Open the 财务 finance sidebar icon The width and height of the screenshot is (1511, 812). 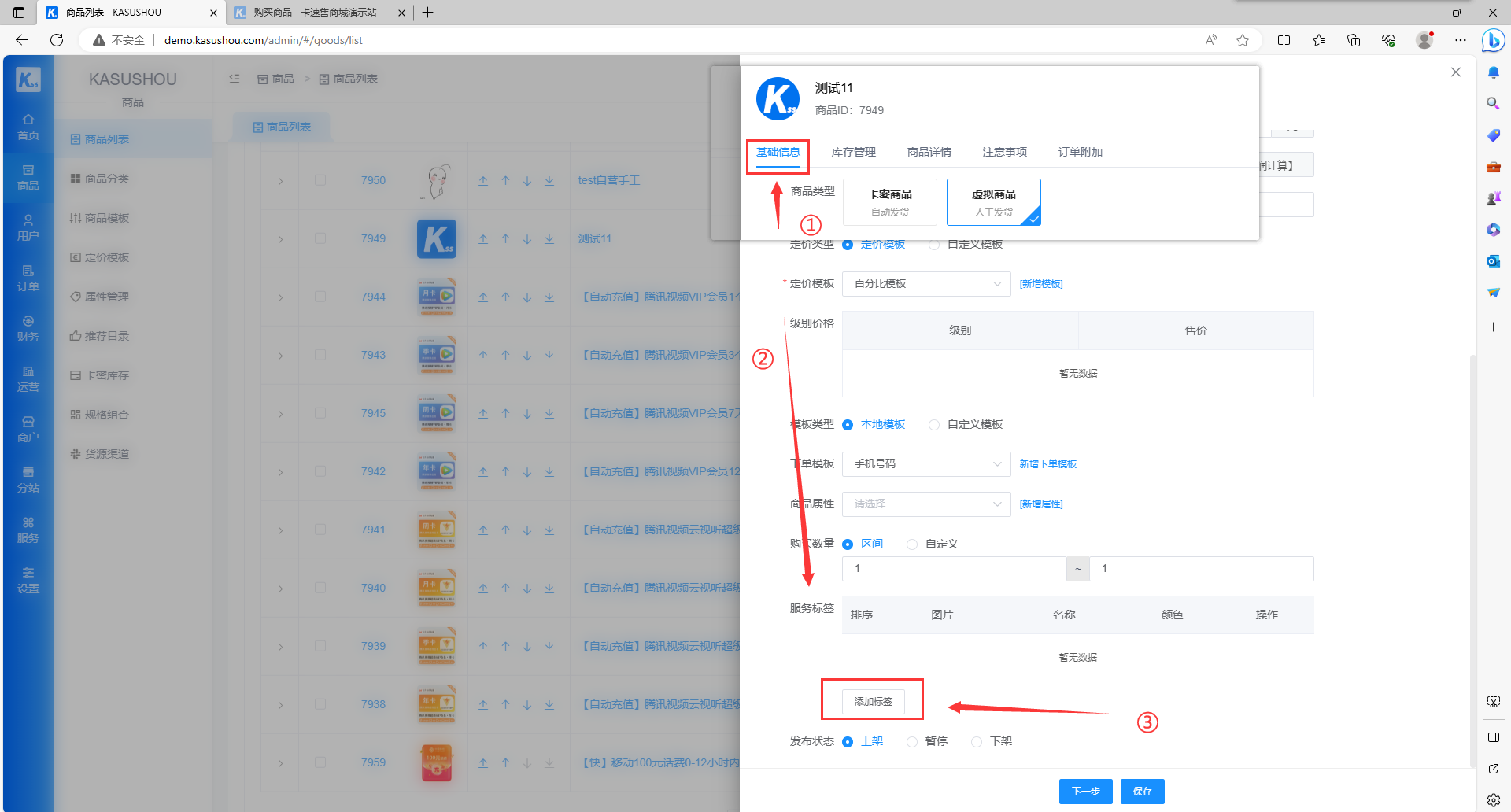pos(28,328)
